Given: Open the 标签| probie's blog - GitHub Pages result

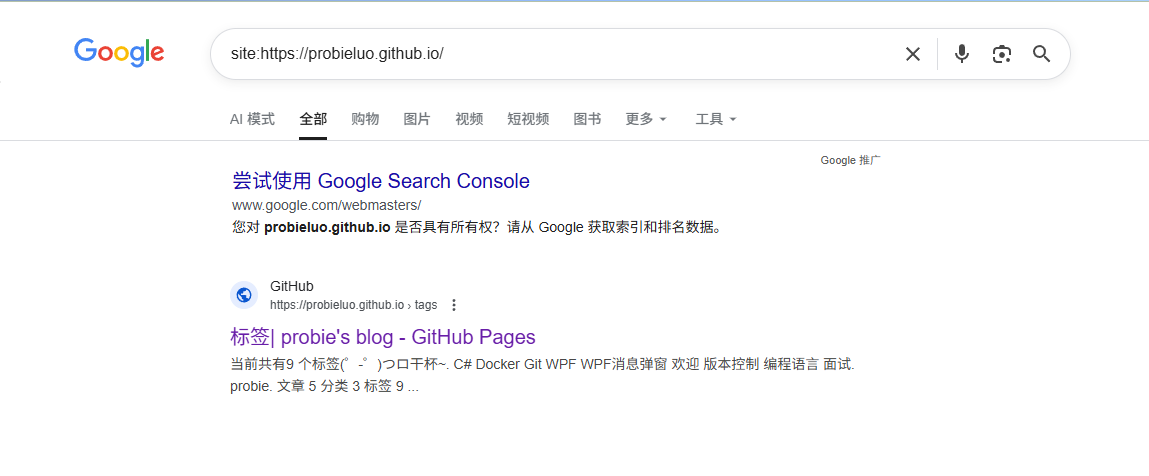Looking at the screenshot, I should pyautogui.click(x=383, y=337).
